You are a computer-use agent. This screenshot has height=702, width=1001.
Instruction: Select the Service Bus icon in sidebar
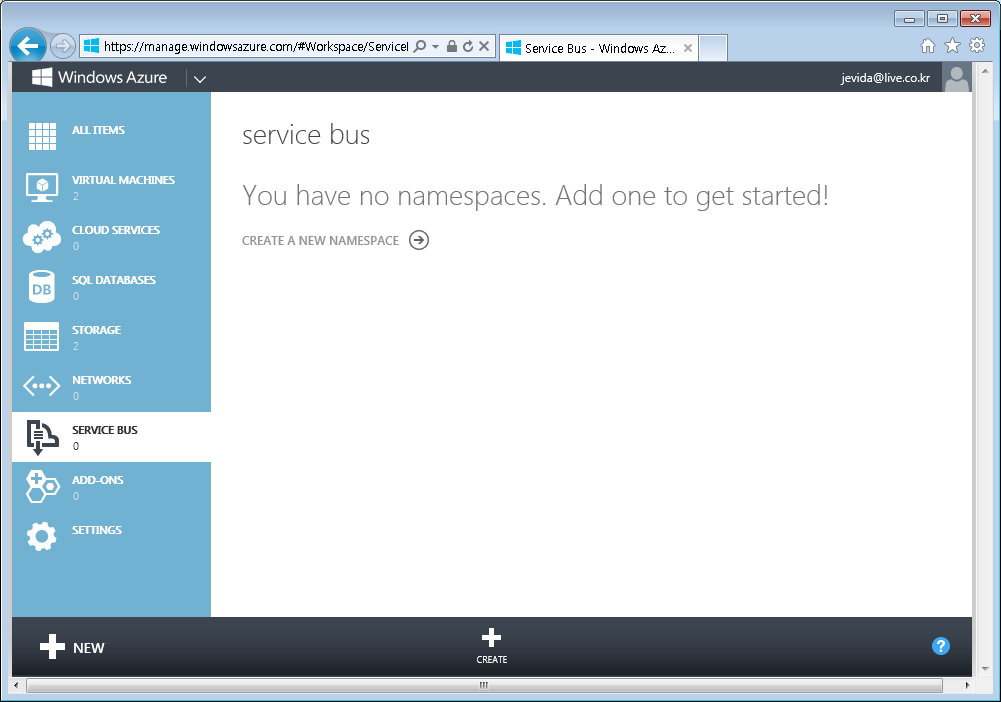[42, 437]
